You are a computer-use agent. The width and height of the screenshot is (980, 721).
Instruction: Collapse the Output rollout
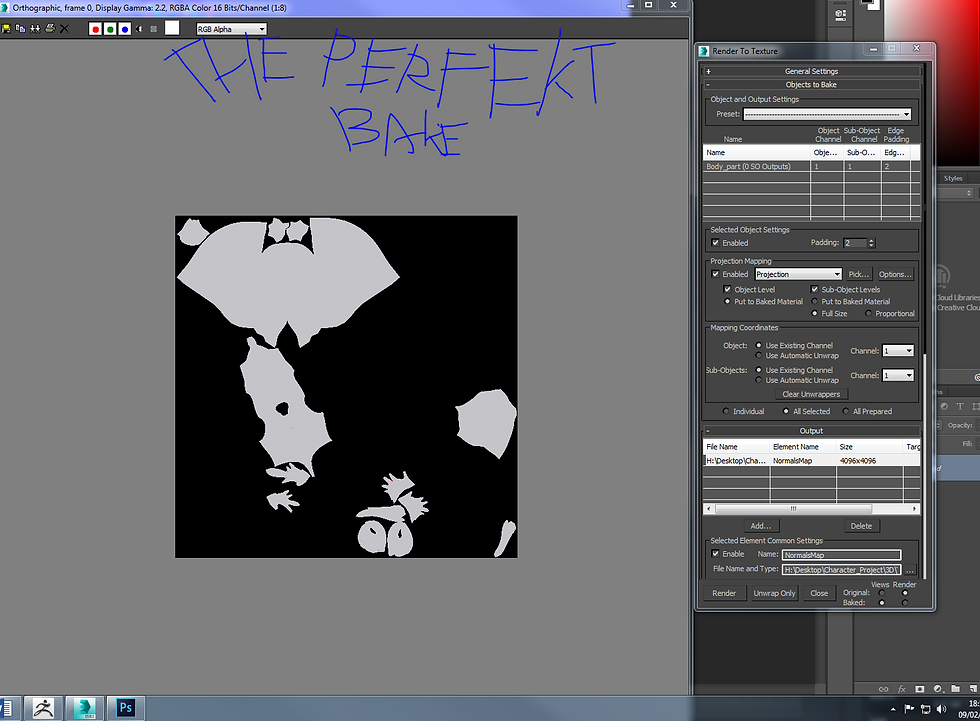(812, 430)
